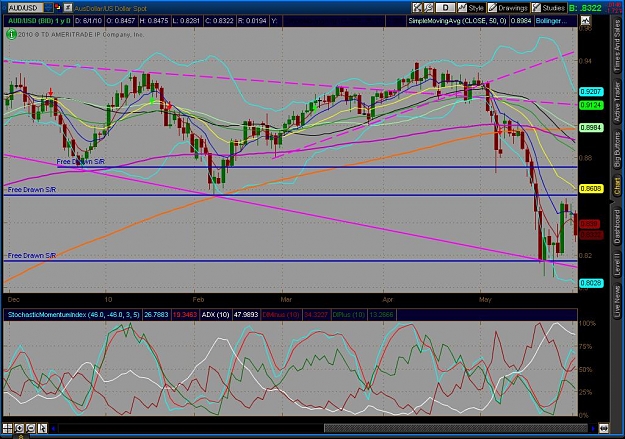Click the AUD/USD (BID) 1 y D label

point(39,20)
